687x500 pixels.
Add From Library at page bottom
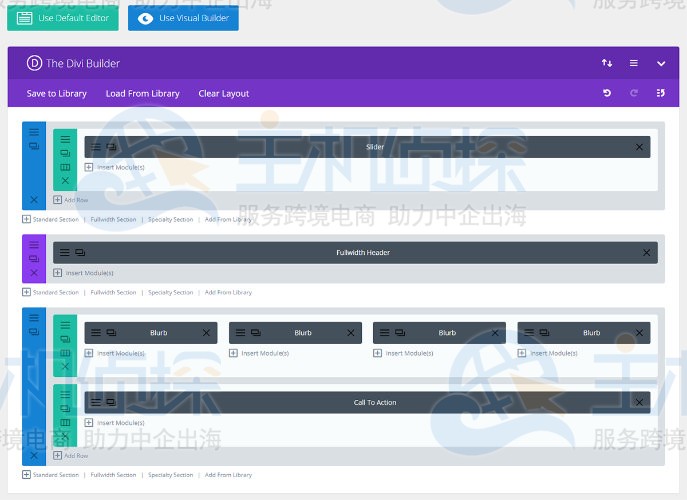(228, 475)
